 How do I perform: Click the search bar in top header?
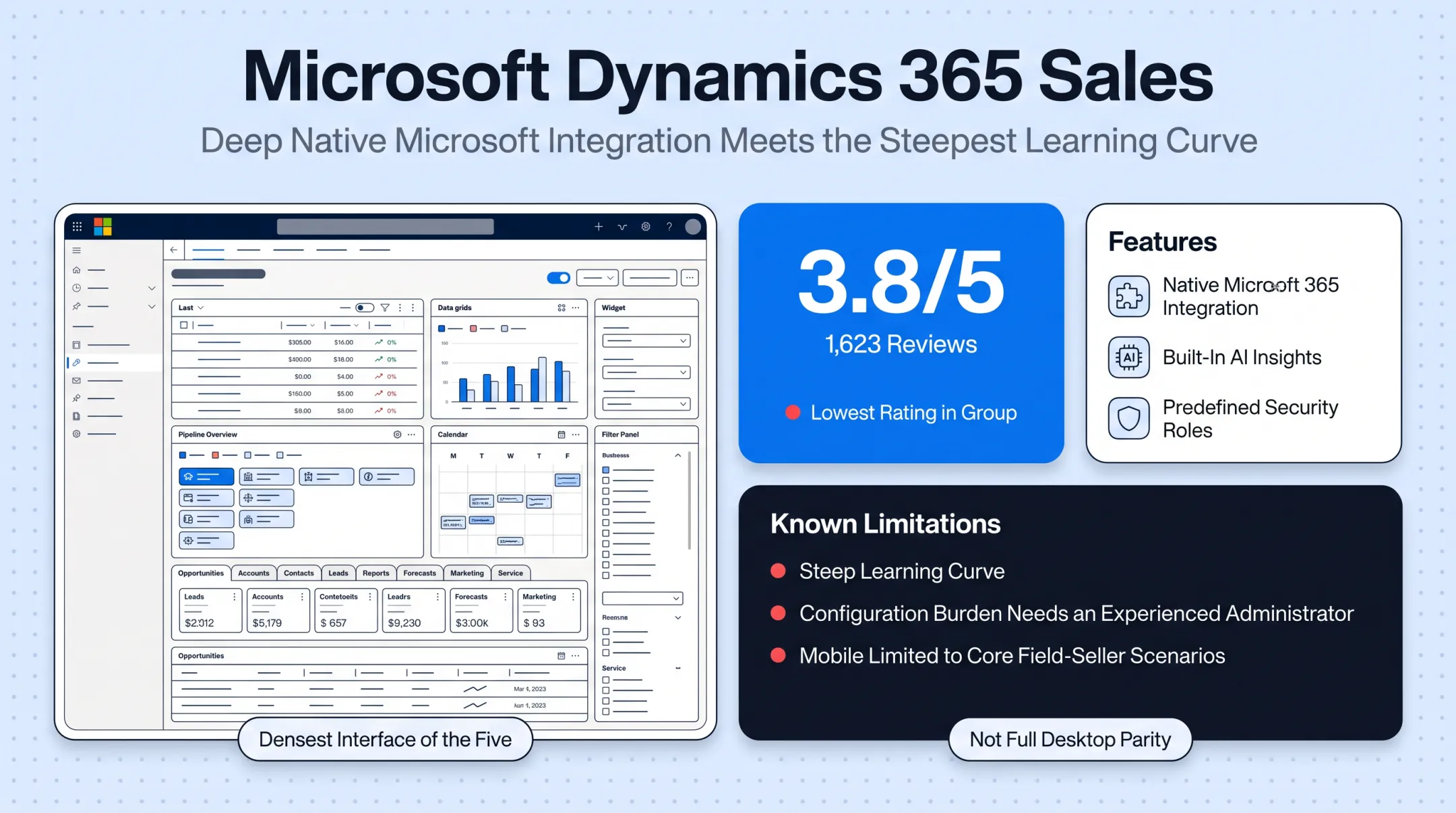(386, 227)
